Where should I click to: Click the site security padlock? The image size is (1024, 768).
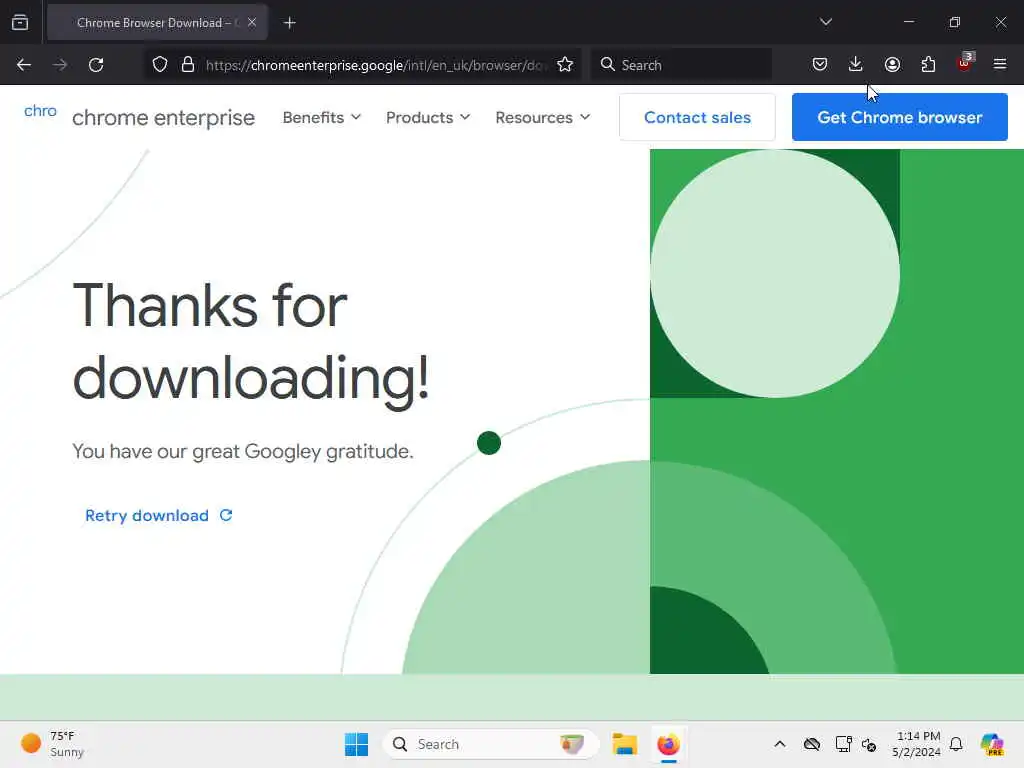[x=188, y=65]
